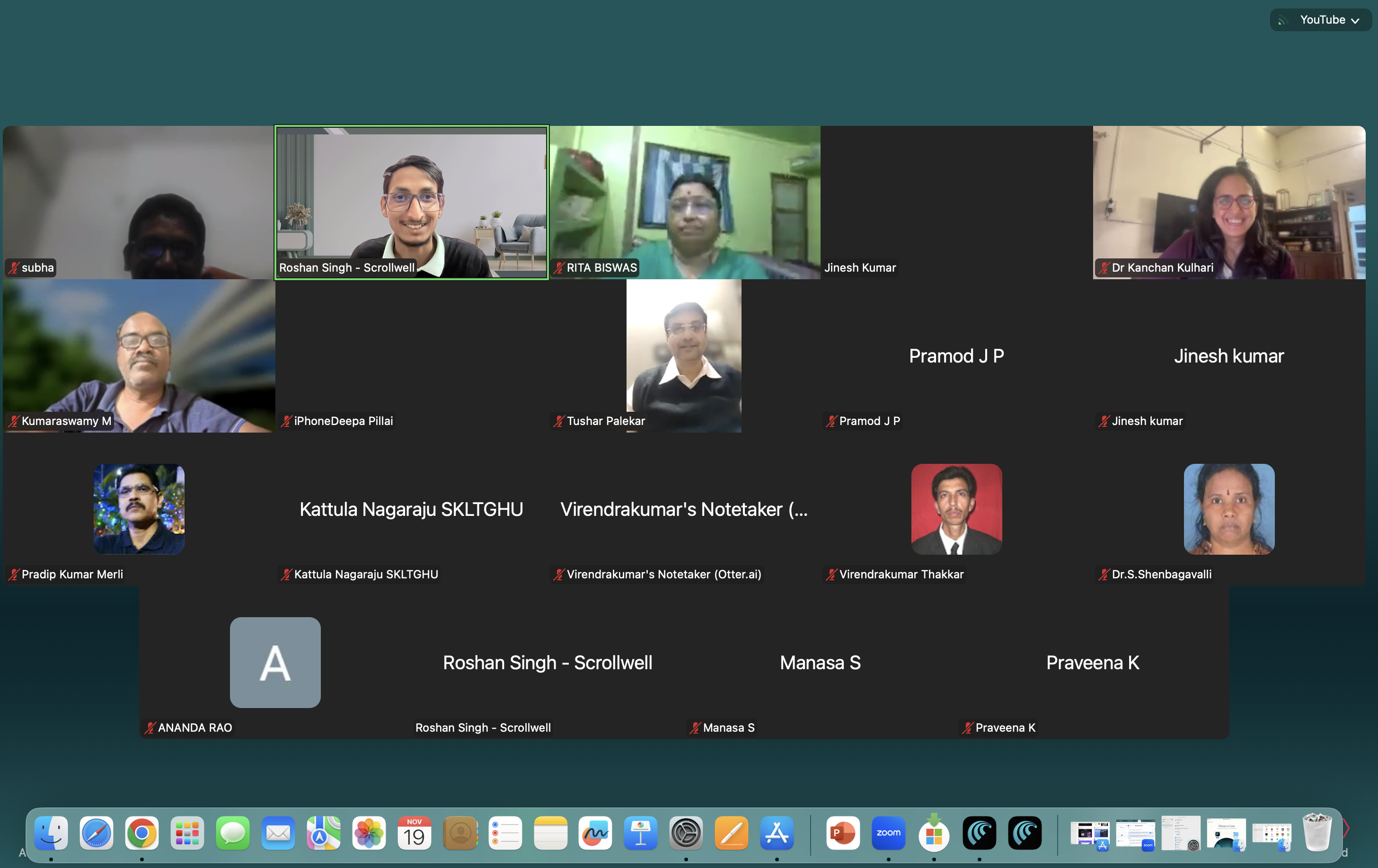The height and width of the screenshot is (868, 1378).
Task: Open the Calendar app showing Nov 19
Action: 414,833
